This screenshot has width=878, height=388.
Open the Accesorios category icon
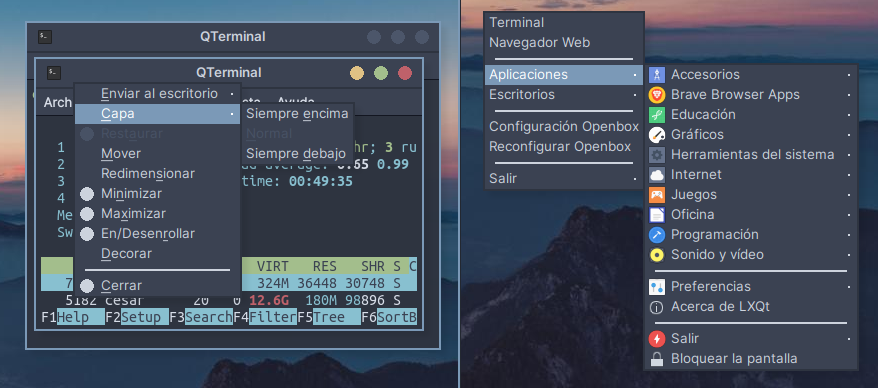click(x=656, y=74)
